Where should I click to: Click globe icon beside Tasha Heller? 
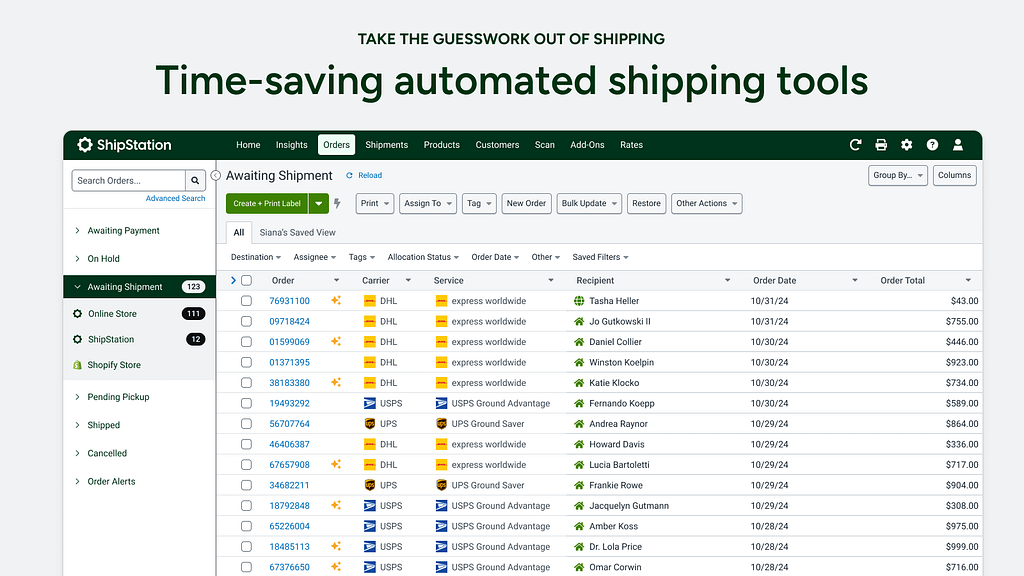coord(579,301)
